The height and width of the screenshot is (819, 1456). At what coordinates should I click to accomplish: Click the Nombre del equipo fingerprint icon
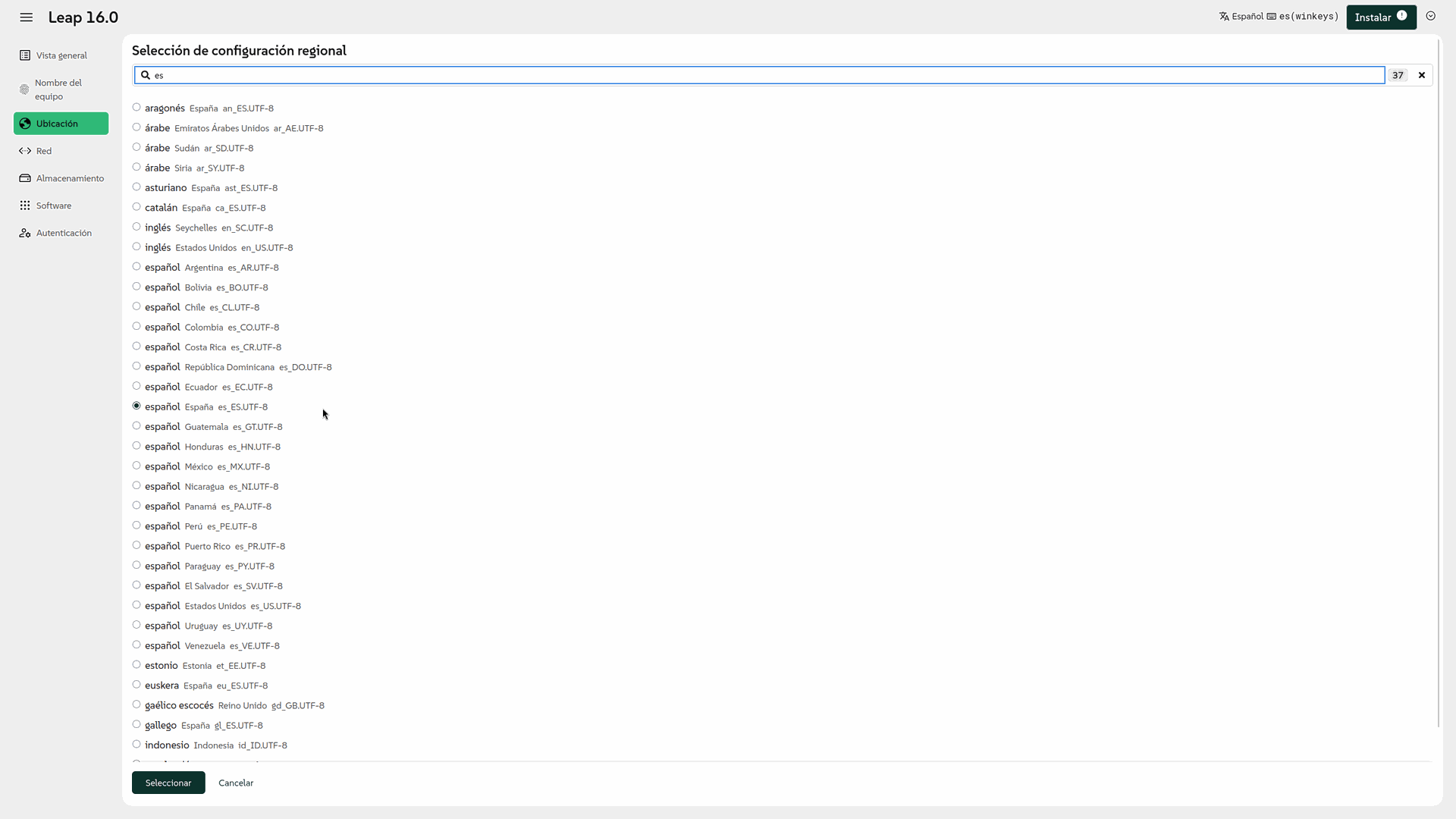click(24, 89)
